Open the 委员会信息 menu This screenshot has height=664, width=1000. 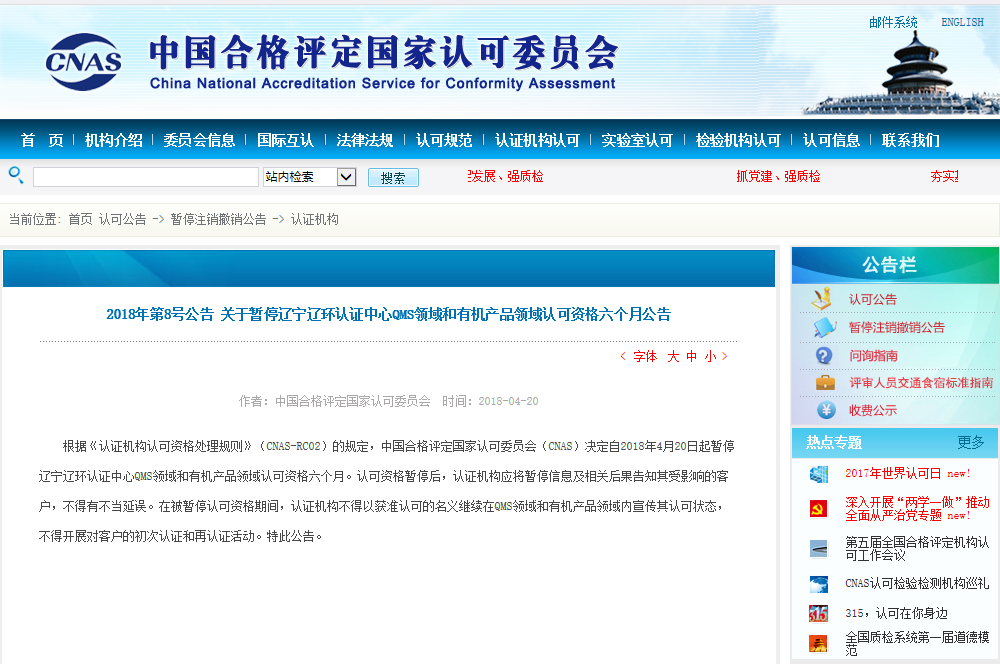(x=199, y=140)
